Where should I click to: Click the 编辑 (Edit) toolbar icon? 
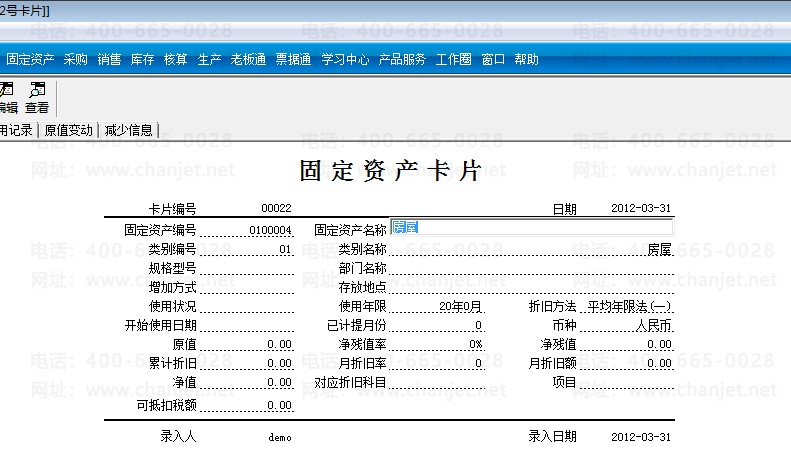click(8, 98)
